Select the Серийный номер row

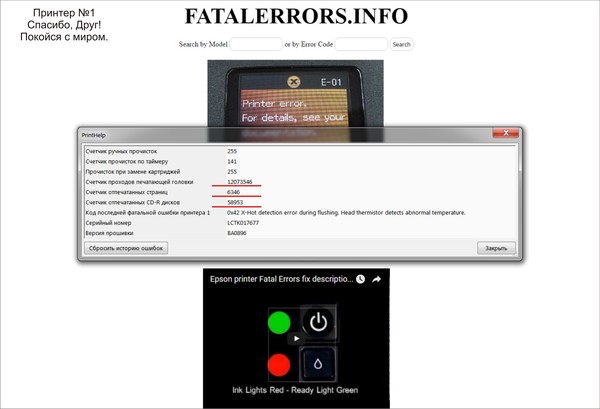300,222
